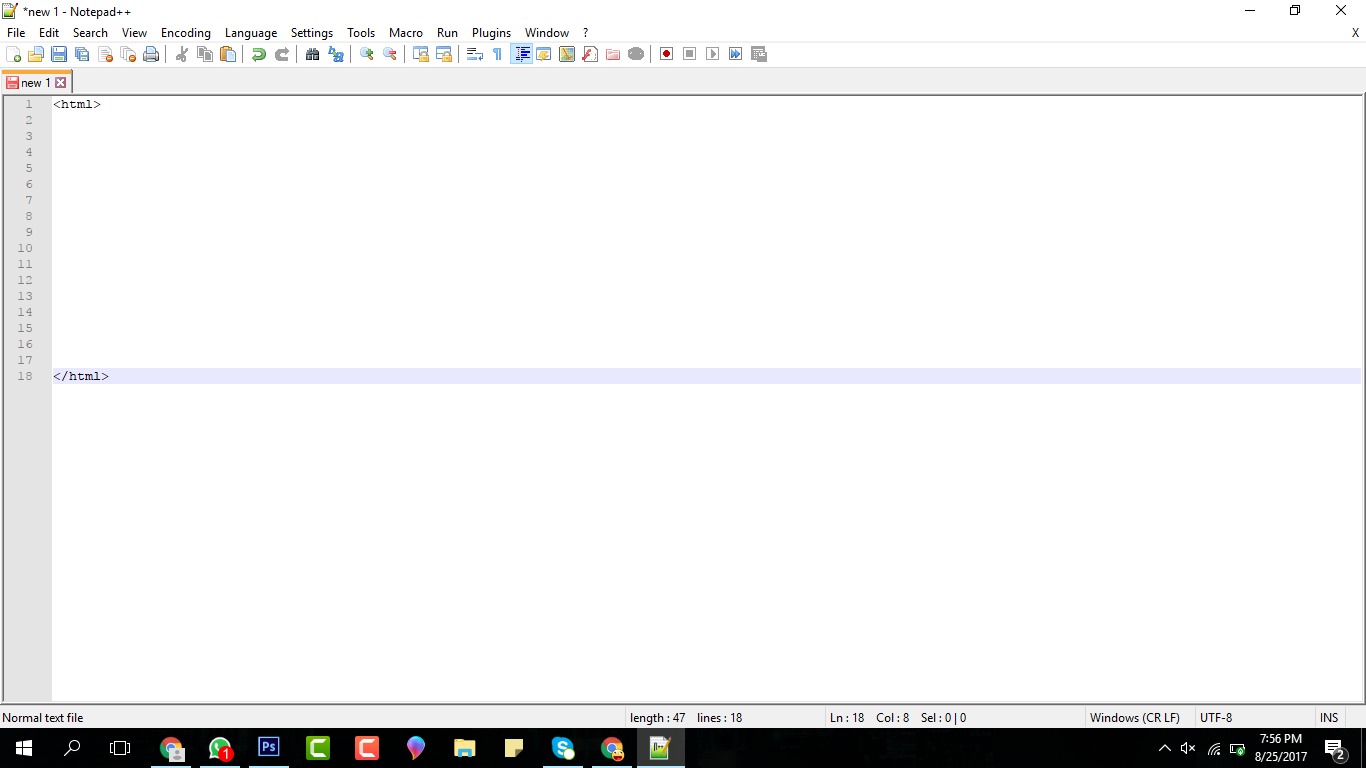
Task: Open the Plugins menu
Action: [491, 33]
